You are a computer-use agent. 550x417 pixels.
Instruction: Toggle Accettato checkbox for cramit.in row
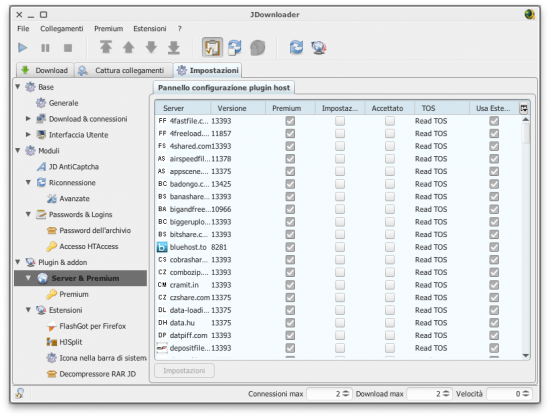pyautogui.click(x=390, y=285)
